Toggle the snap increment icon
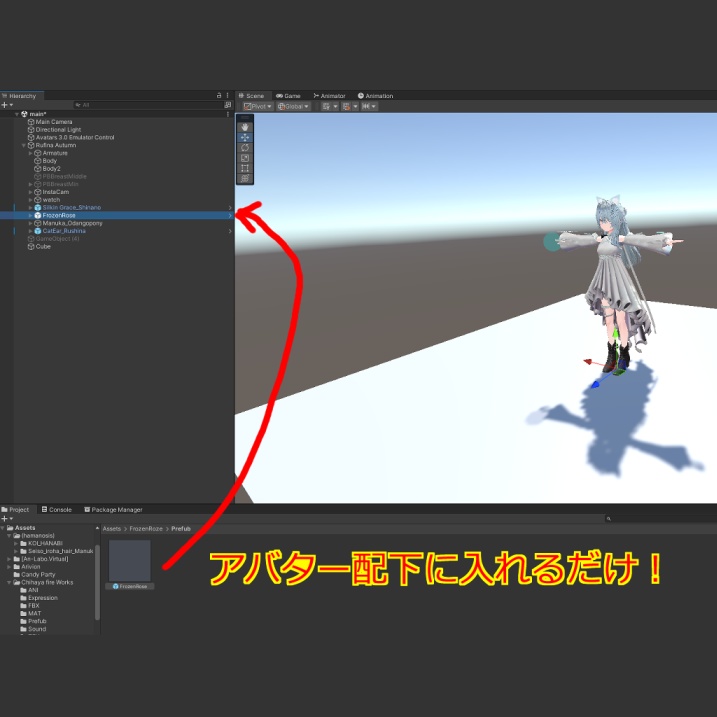This screenshot has height=717, width=717. pos(346,107)
